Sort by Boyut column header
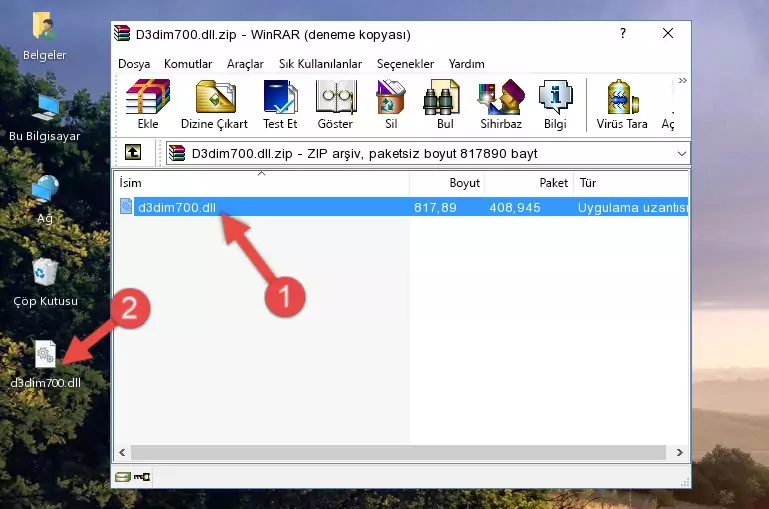The height and width of the screenshot is (509, 769). pyautogui.click(x=447, y=183)
